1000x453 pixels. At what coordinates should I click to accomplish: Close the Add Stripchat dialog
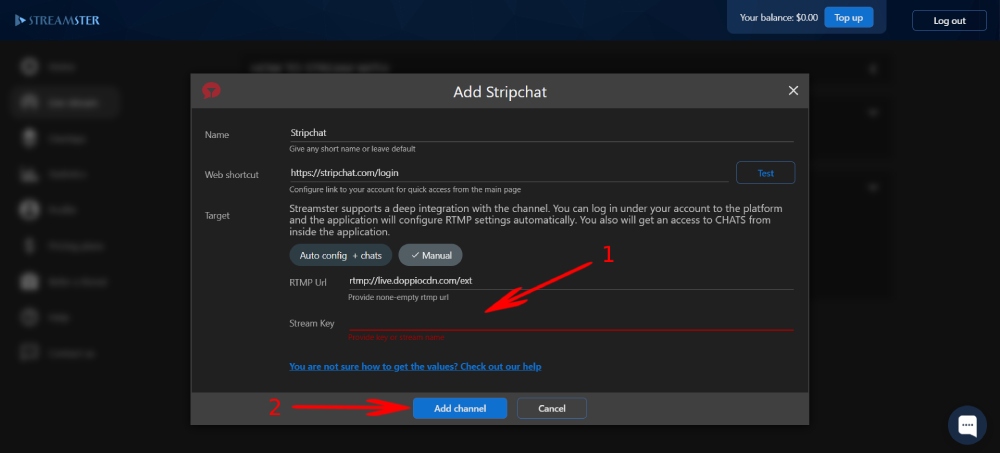(793, 91)
